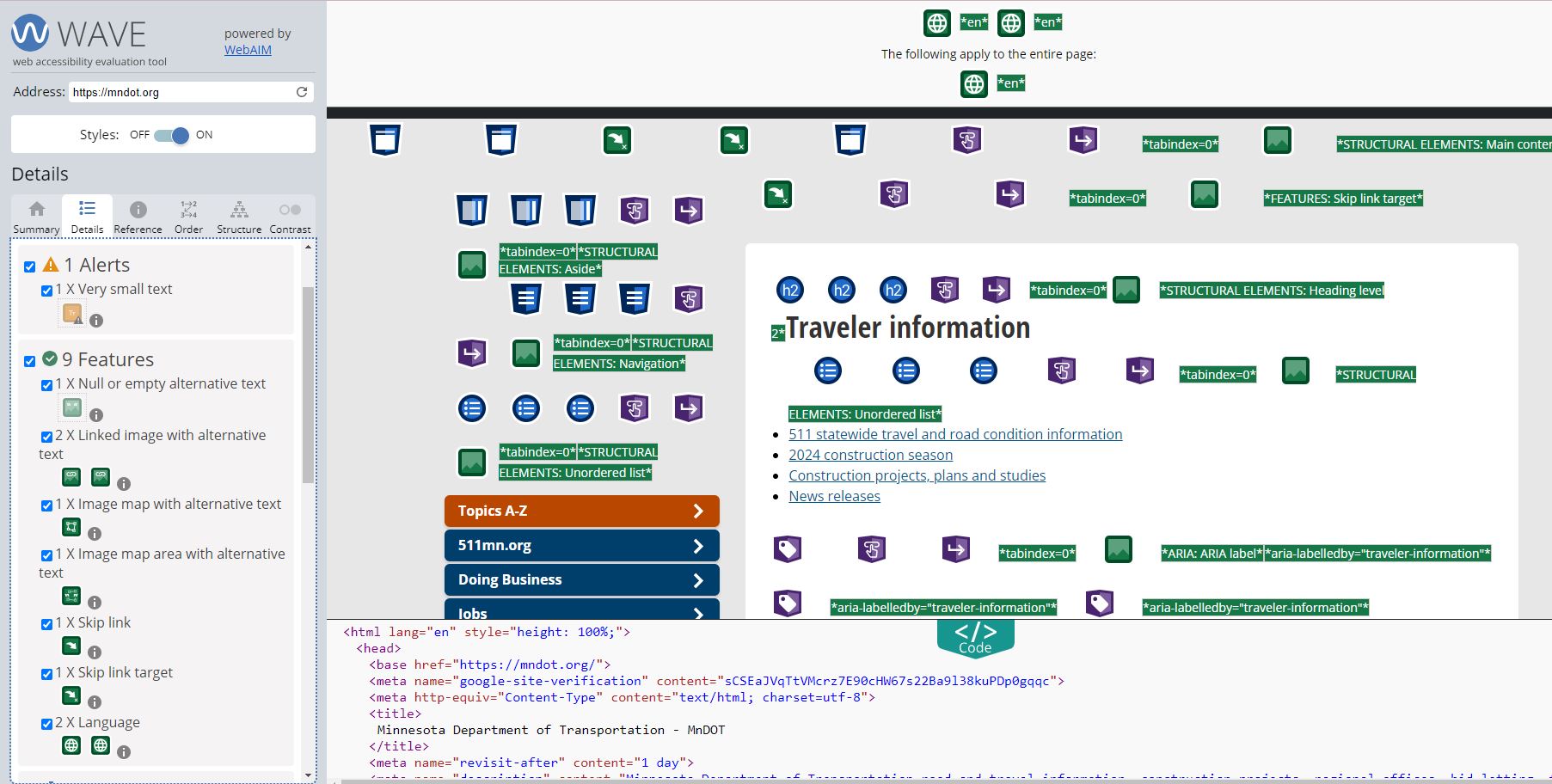This screenshot has width=1552, height=784.
Task: Uncheck the Alerts category checkbox
Action: coord(30,266)
